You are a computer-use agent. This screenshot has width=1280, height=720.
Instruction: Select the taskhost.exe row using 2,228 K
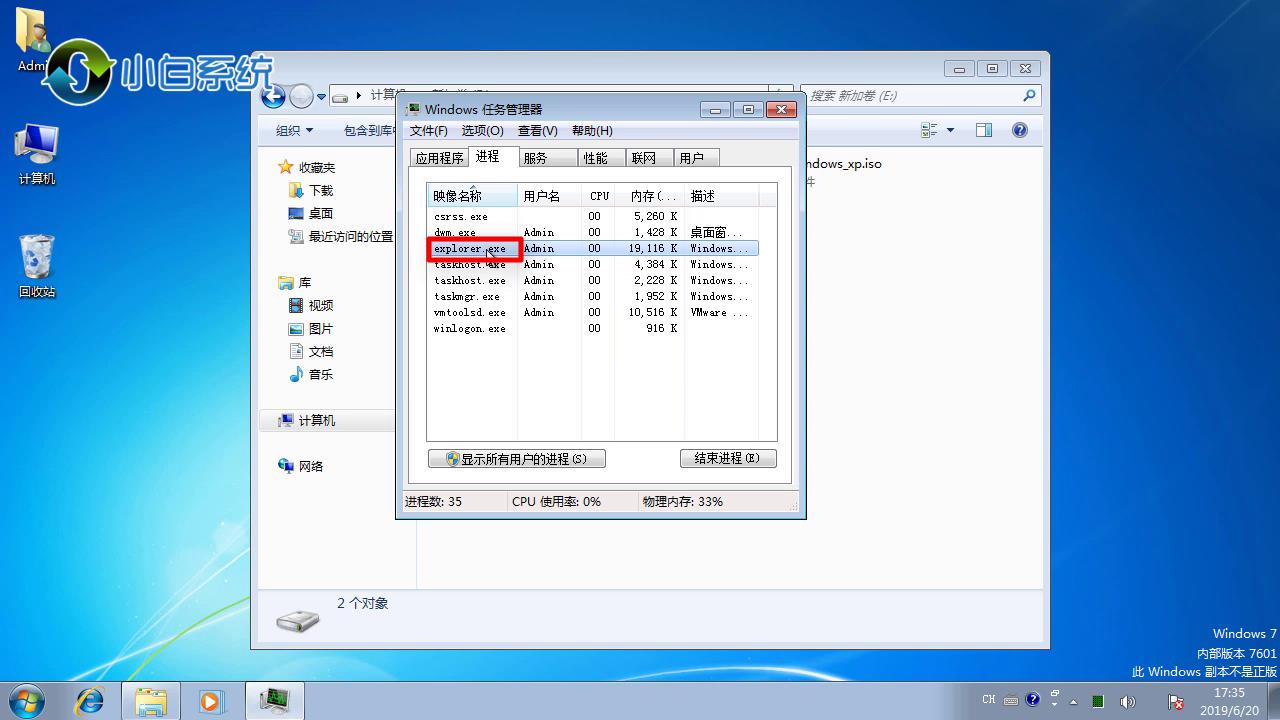pos(593,280)
